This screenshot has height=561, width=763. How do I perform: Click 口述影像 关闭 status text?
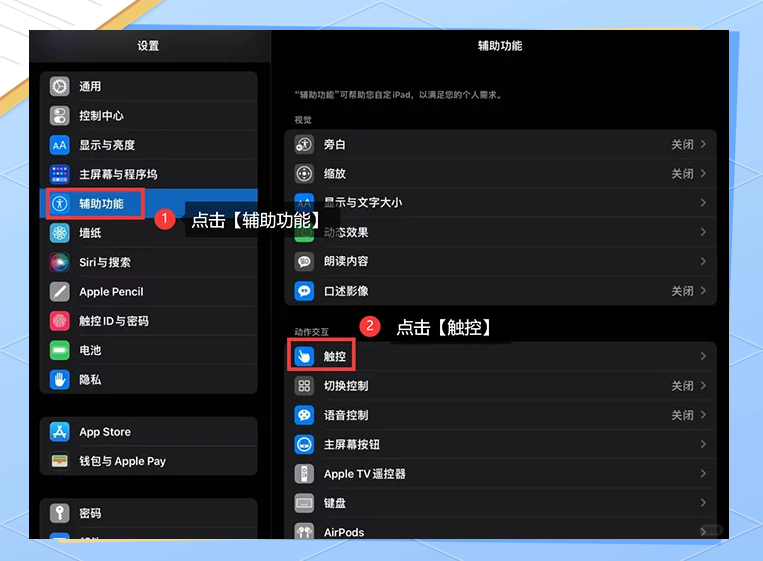tap(682, 291)
